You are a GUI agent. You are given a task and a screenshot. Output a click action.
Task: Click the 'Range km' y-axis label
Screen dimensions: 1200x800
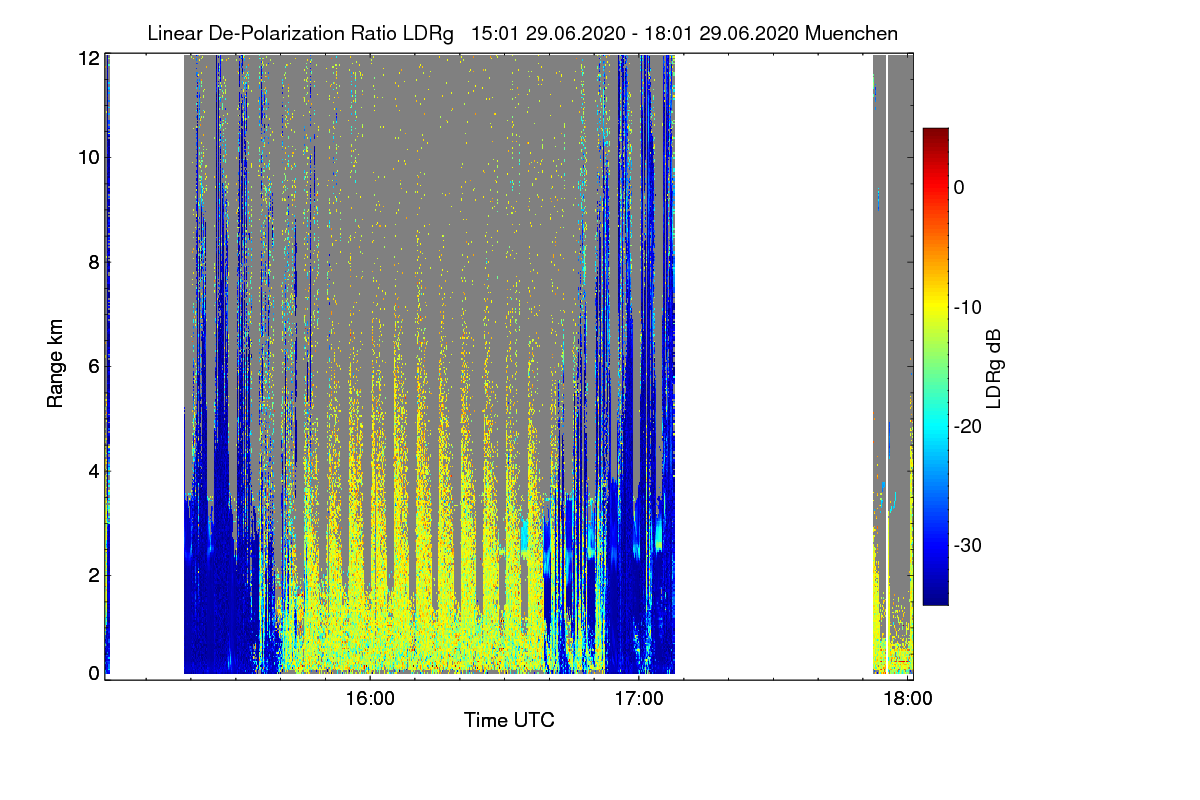pyautogui.click(x=55, y=364)
